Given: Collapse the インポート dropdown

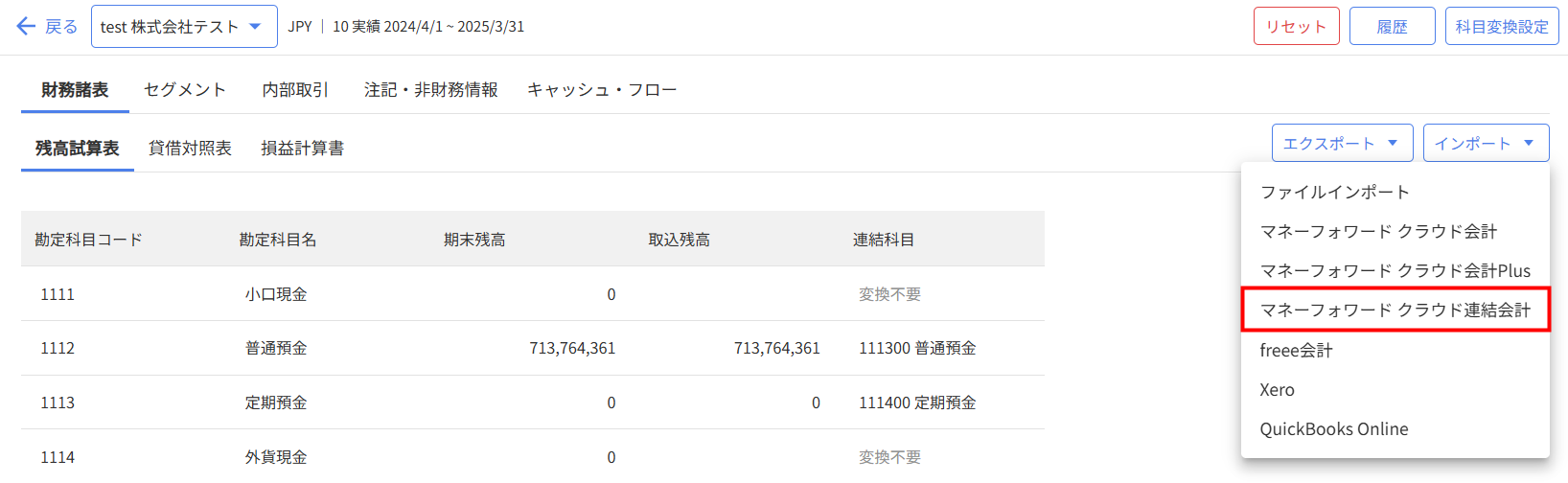Looking at the screenshot, I should [1485, 144].
